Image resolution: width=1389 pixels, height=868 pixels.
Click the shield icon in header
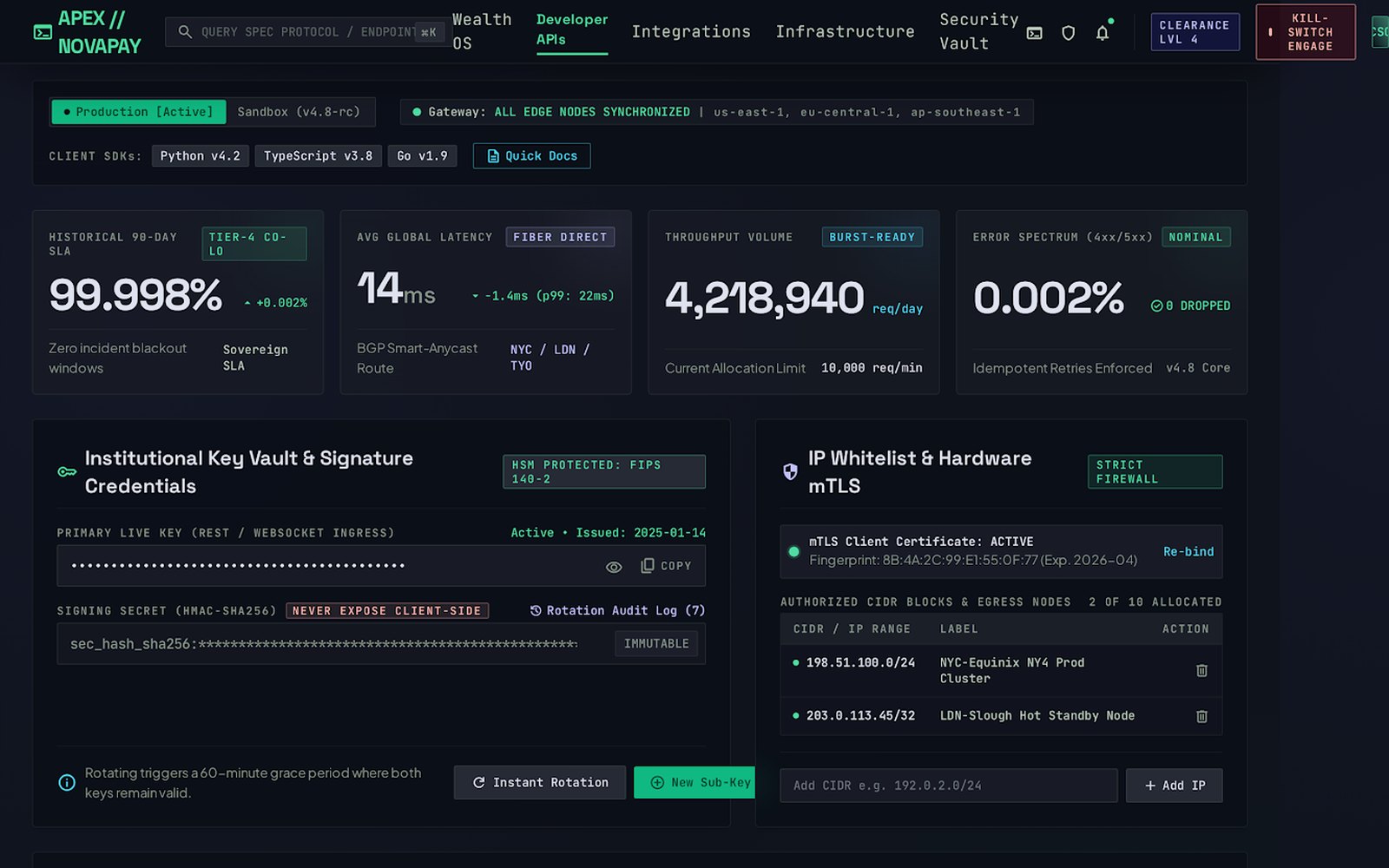[x=1069, y=33]
